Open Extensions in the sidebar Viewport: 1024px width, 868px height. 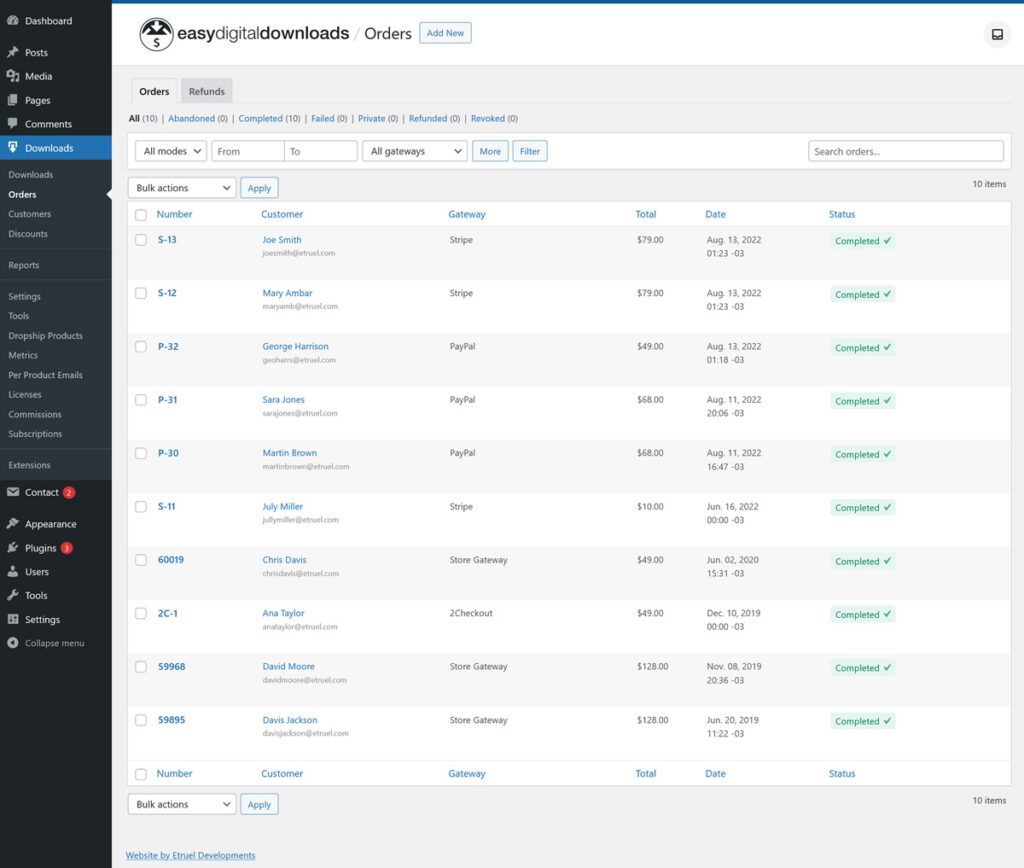[x=29, y=465]
